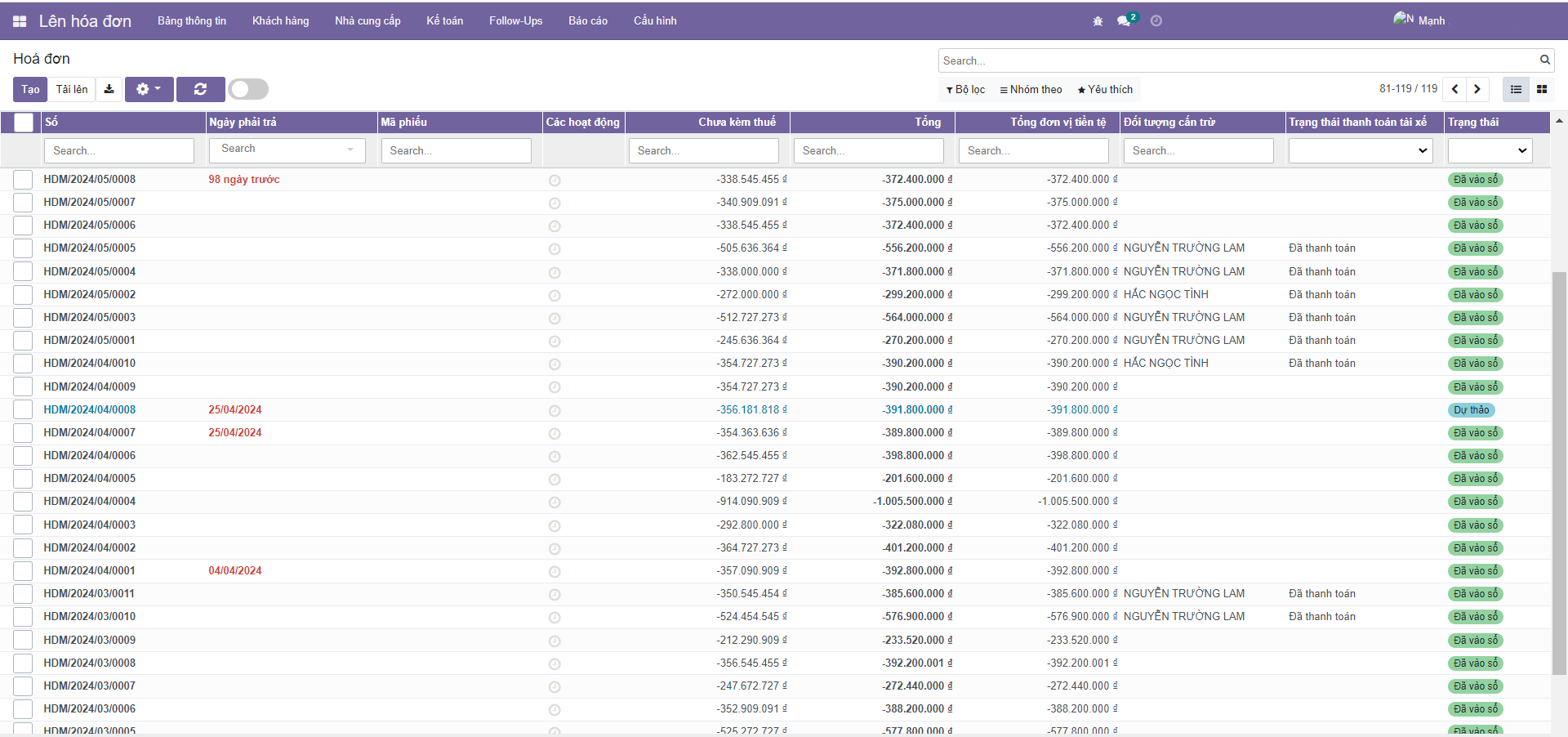Select checkbox for invoice HDM/2024/05/0005
Screen dimensions: 1568x737
23,248
